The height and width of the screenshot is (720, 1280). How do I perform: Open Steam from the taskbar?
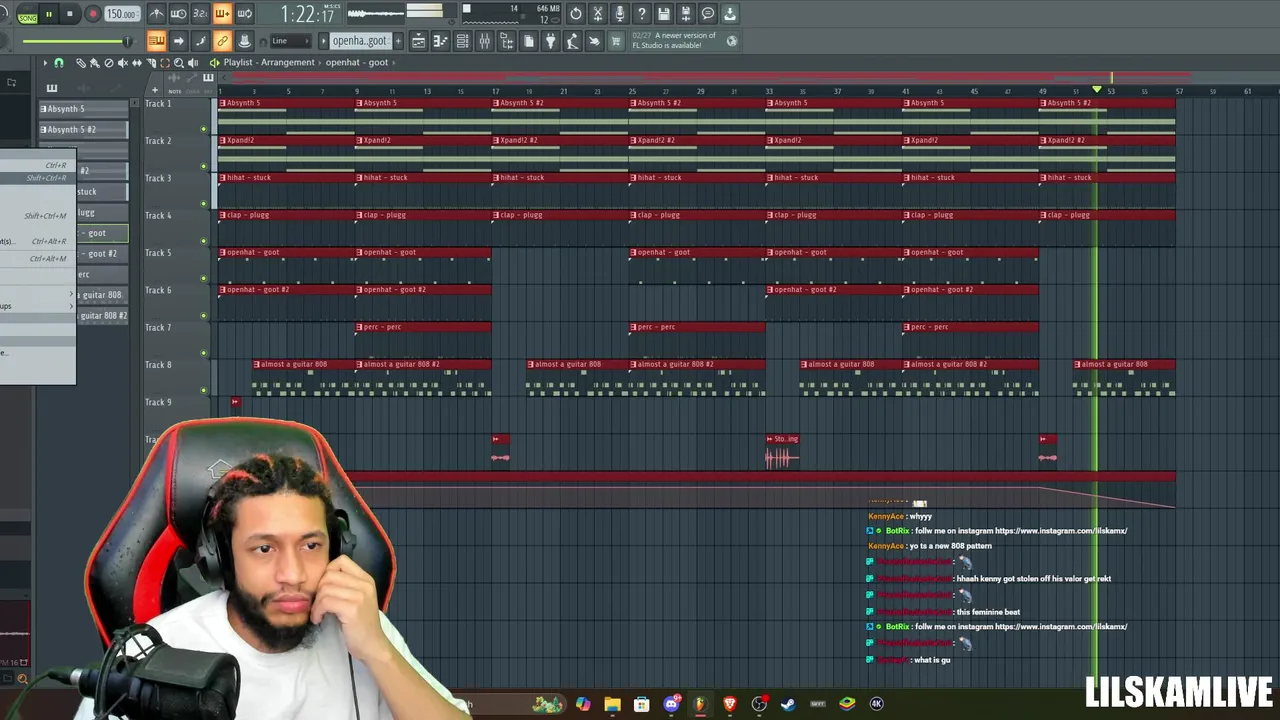788,704
